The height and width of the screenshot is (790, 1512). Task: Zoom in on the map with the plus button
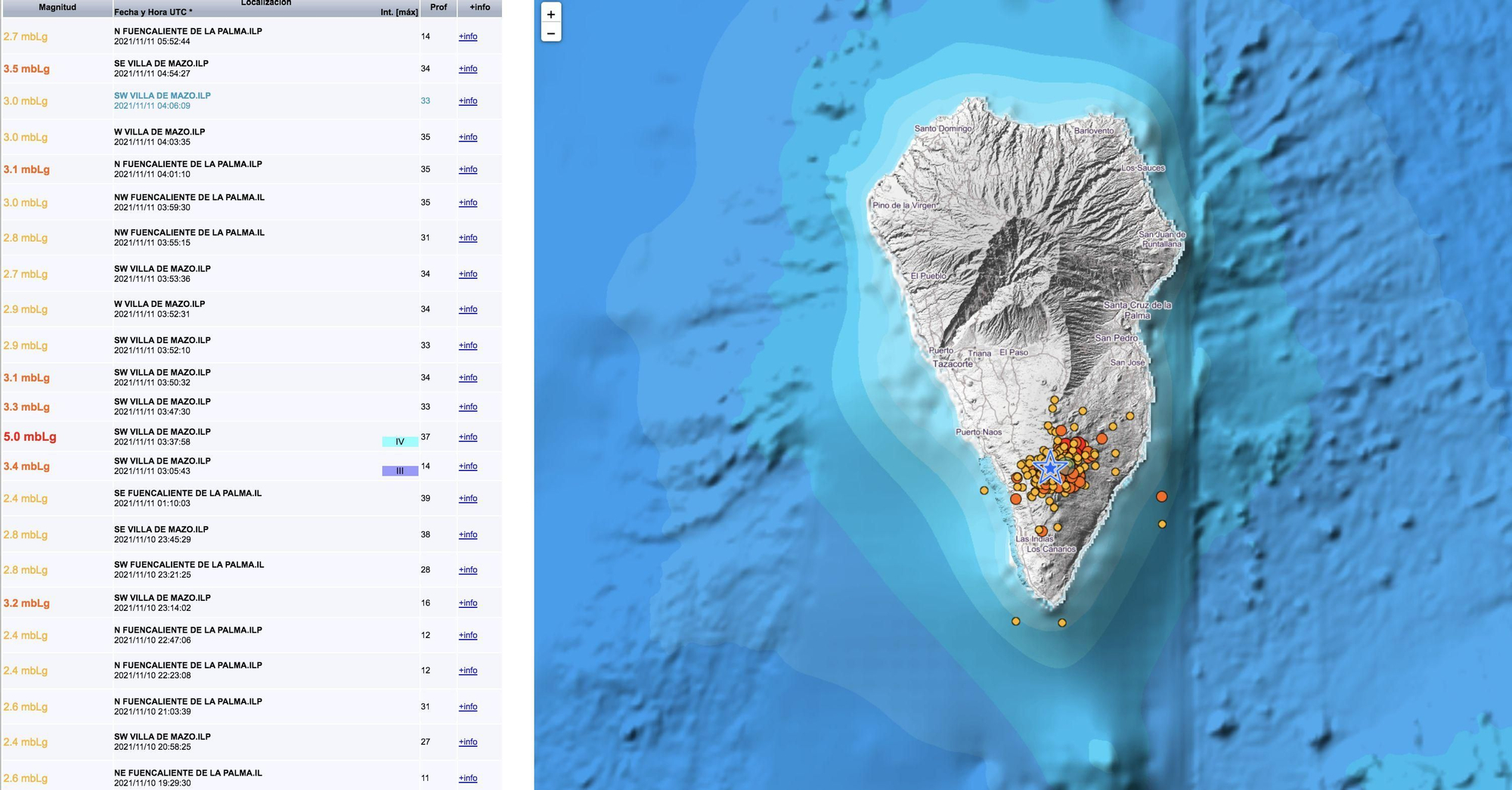pos(551,14)
